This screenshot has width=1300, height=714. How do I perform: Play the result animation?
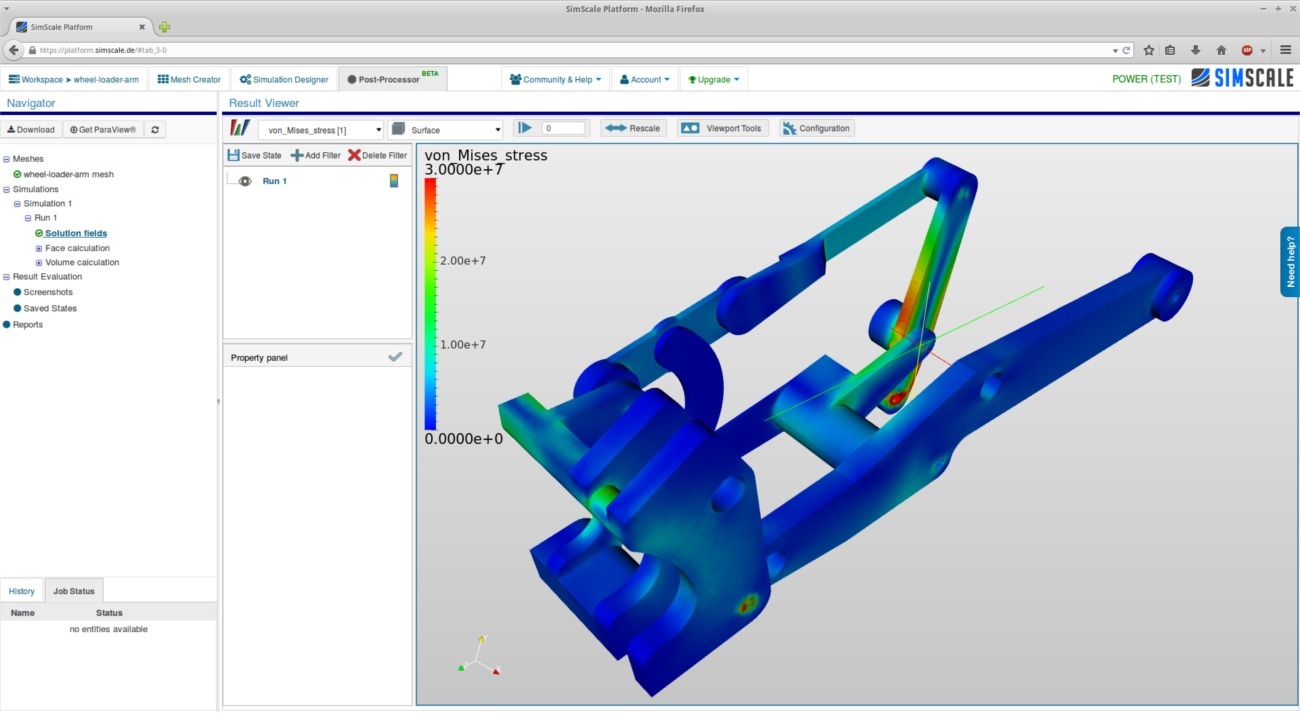(525, 128)
